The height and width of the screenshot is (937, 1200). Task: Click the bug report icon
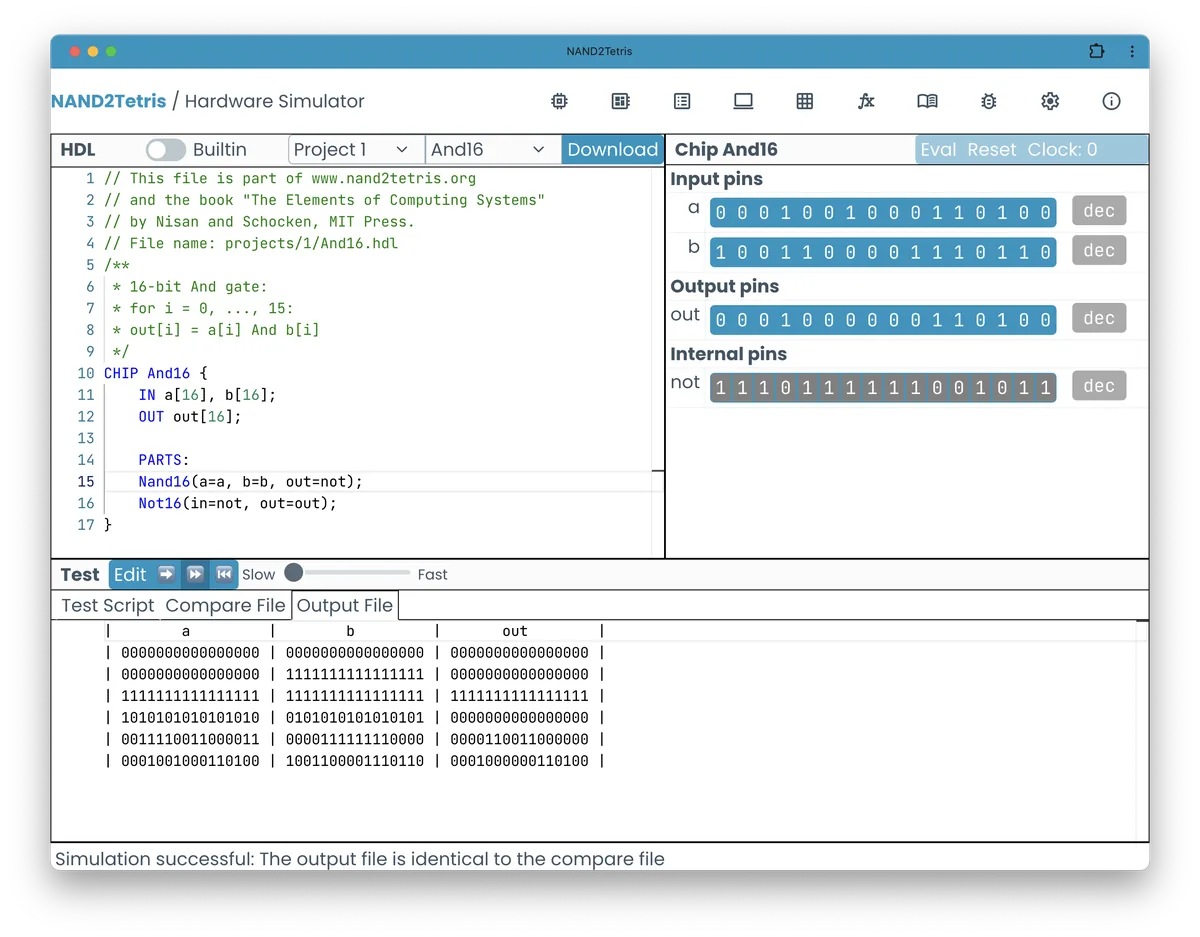[x=989, y=101]
